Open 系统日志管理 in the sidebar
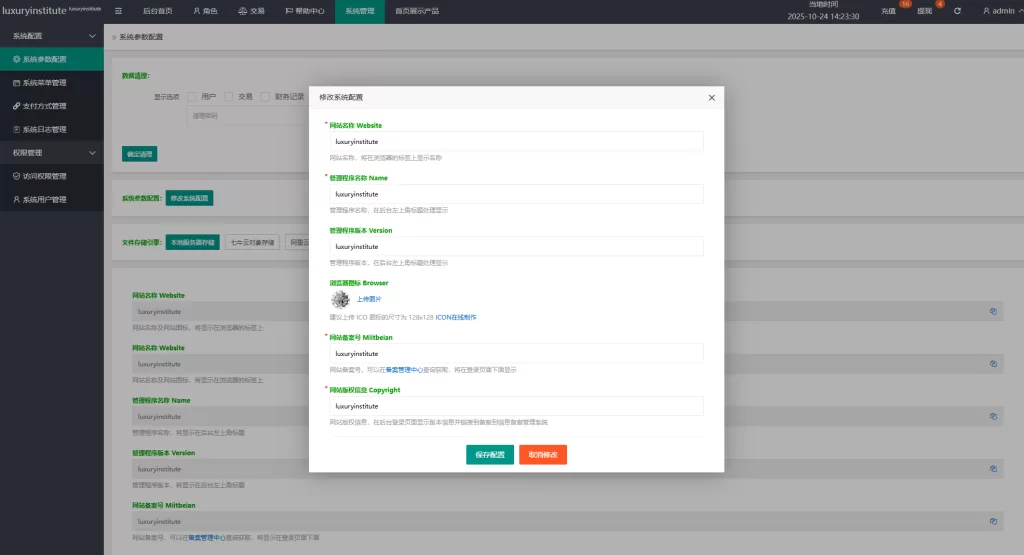Screen dimensions: 1024x555 click(45, 129)
